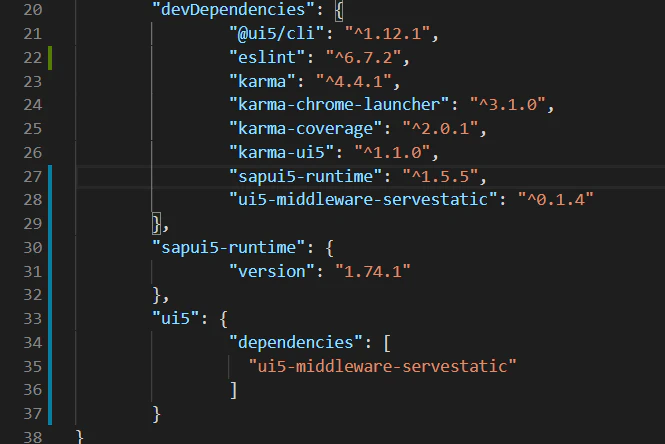665x444 pixels.
Task: Click the opening brace after "devDependencies"
Action: point(339,11)
